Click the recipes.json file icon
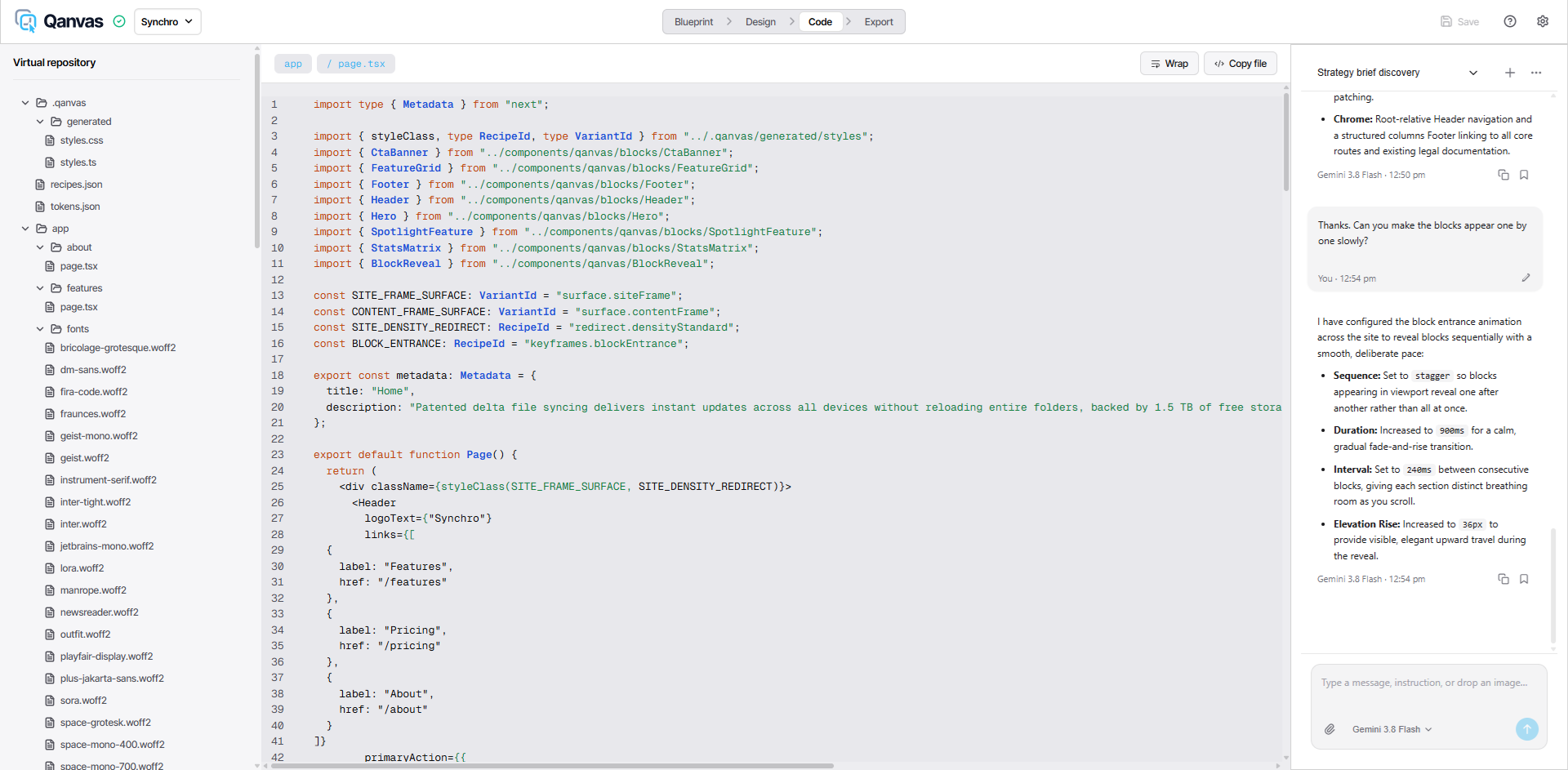1568x770 pixels. tap(40, 185)
